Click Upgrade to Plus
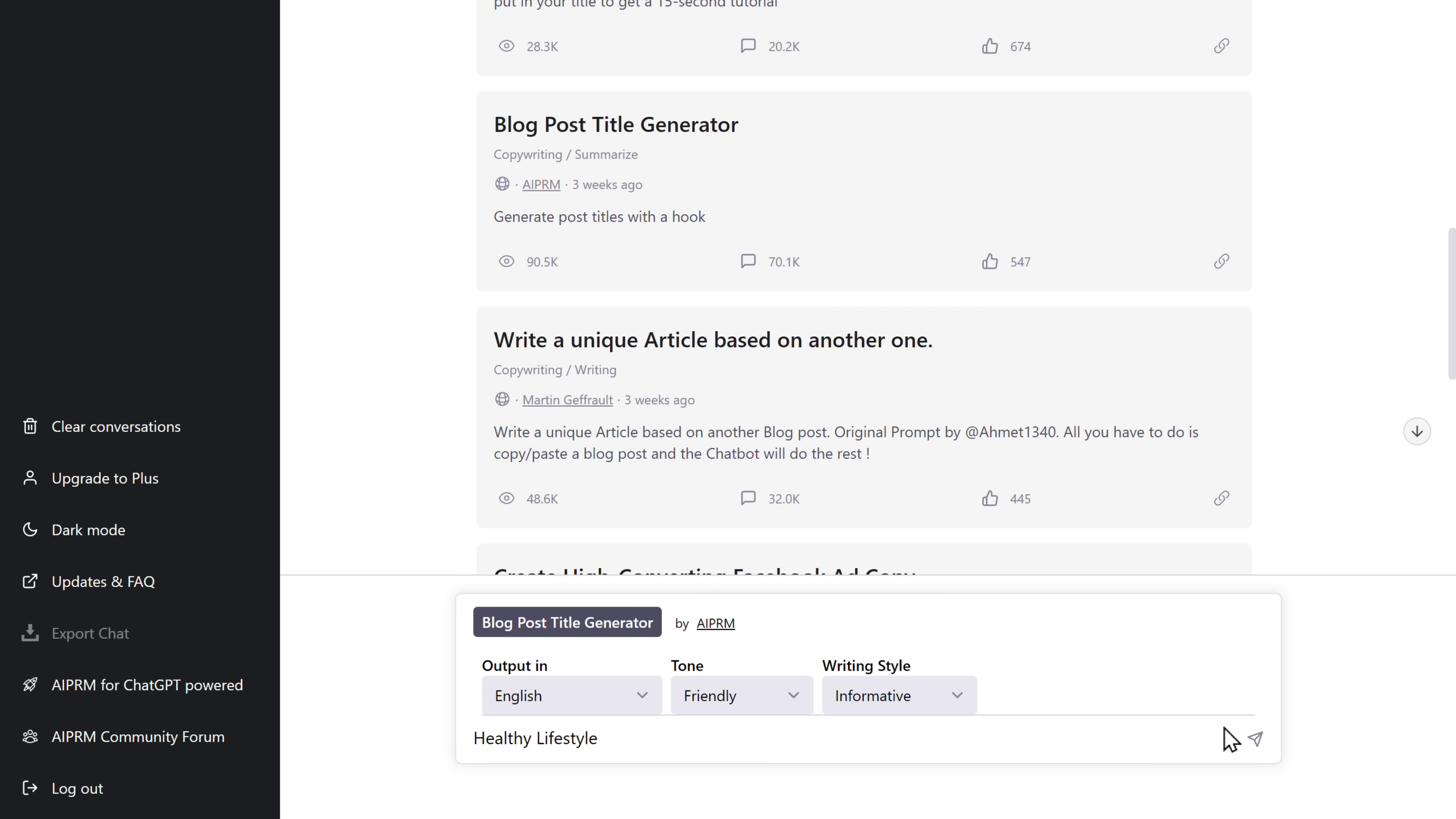The height and width of the screenshot is (819, 1456). (x=105, y=478)
